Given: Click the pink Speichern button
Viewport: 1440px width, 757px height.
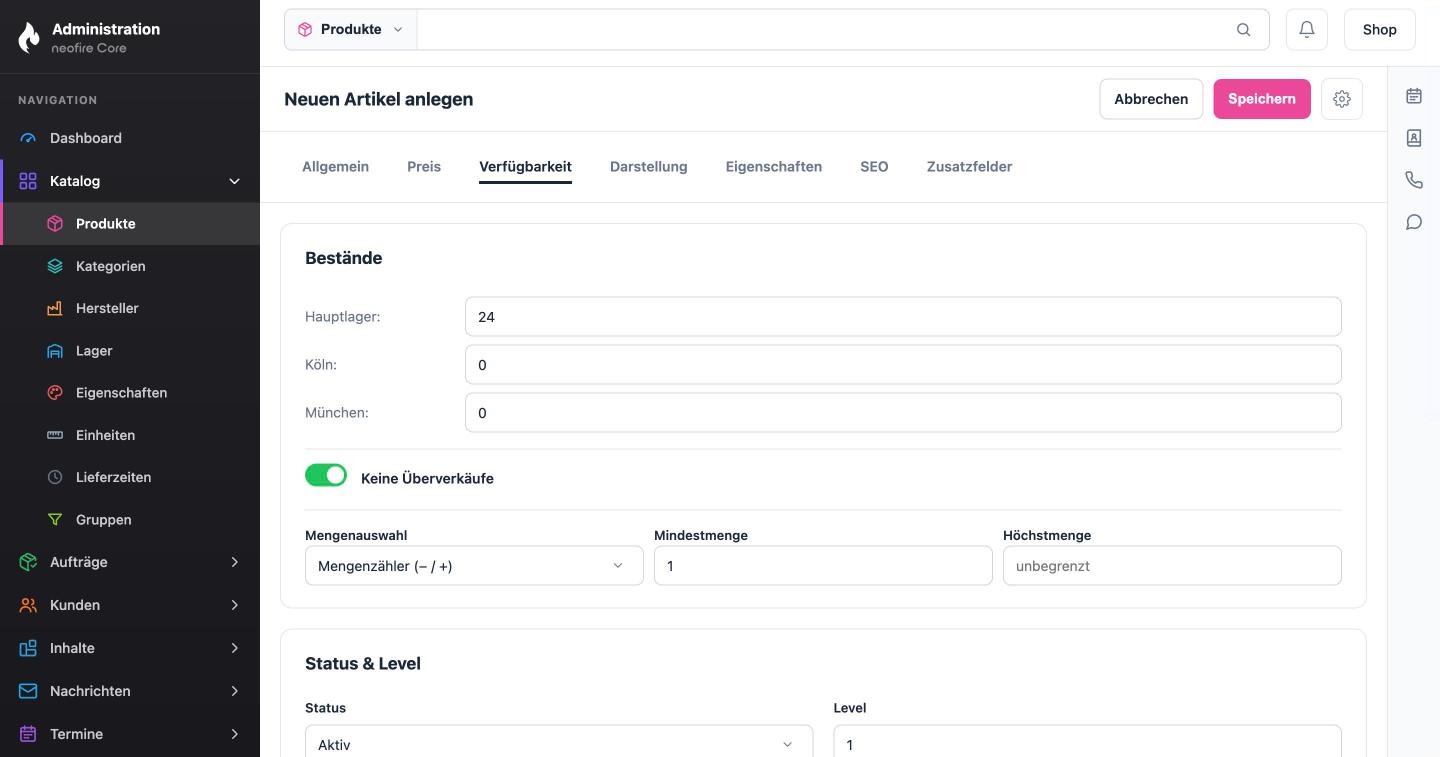Looking at the screenshot, I should (x=1262, y=99).
